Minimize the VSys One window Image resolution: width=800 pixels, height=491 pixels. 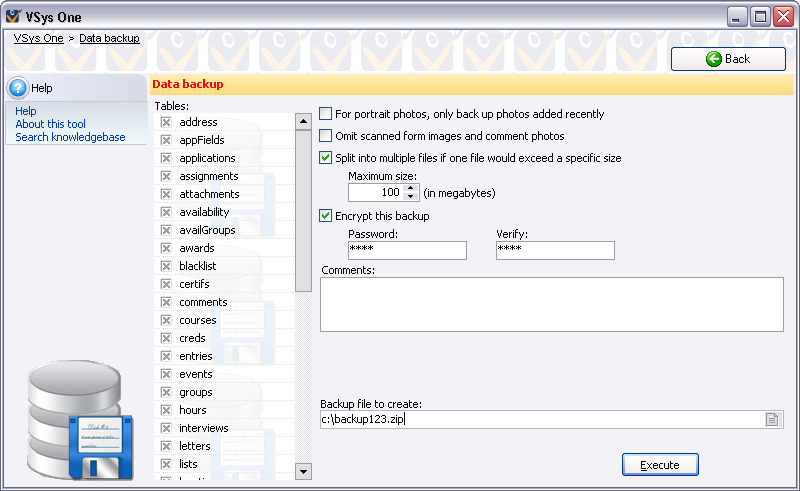(x=737, y=17)
